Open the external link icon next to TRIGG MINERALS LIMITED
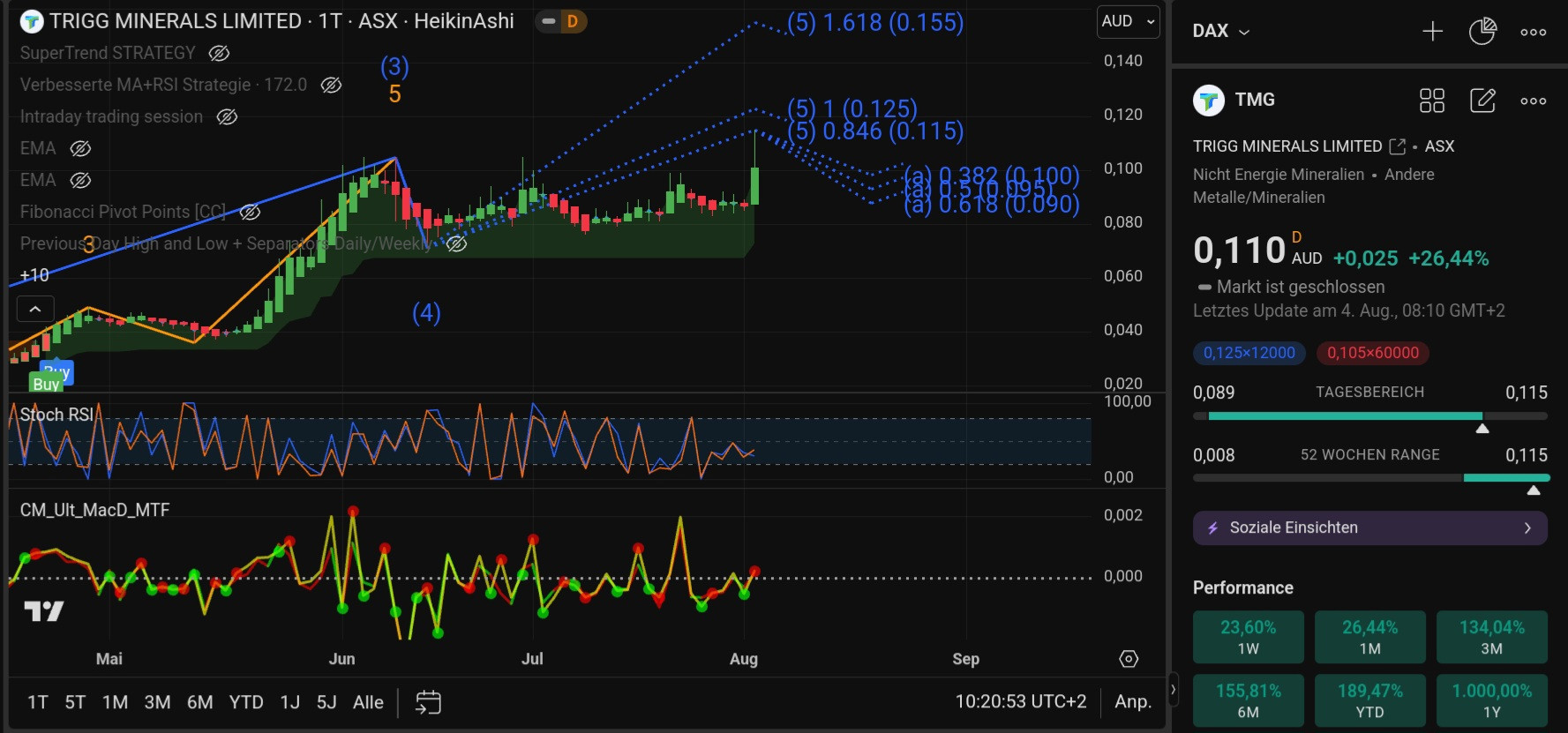Screen dimensions: 1568x733 click(1397, 146)
